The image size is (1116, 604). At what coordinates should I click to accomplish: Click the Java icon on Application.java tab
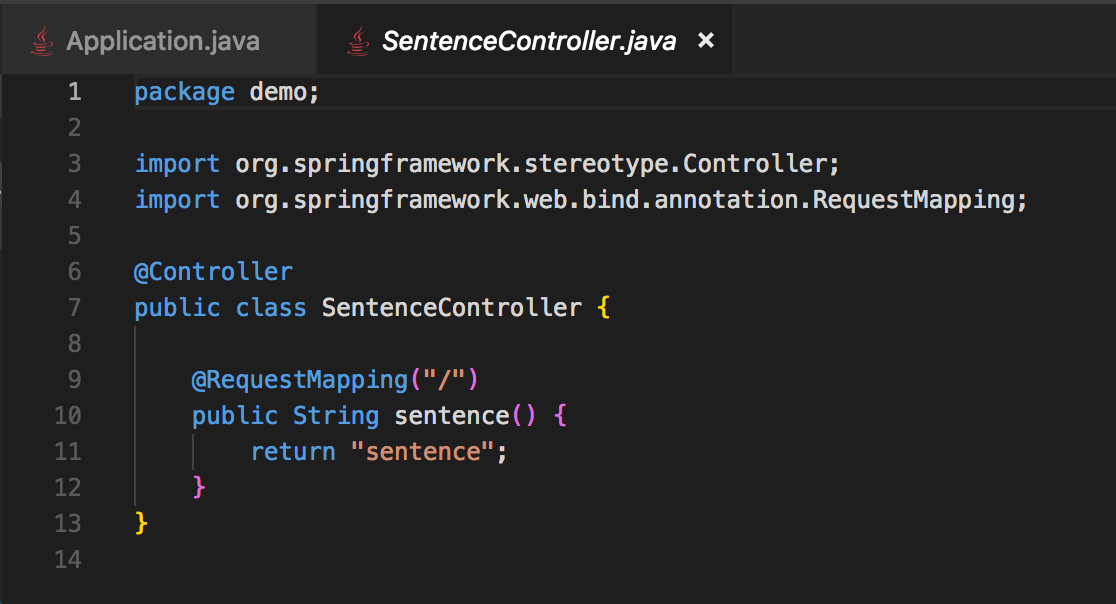(x=41, y=41)
